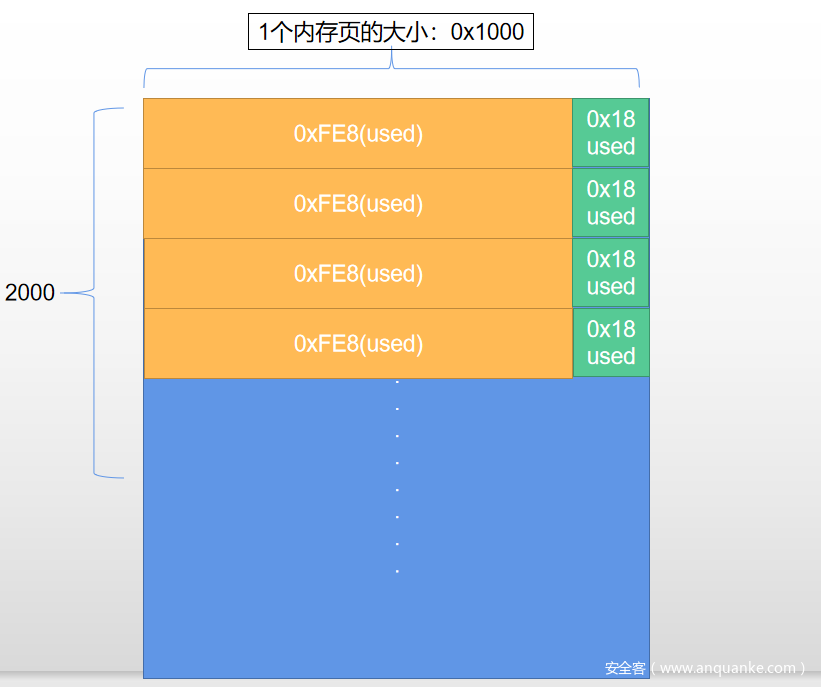The width and height of the screenshot is (821, 687).
Task: Click the topmost green 0x18 used block
Action: [x=610, y=133]
